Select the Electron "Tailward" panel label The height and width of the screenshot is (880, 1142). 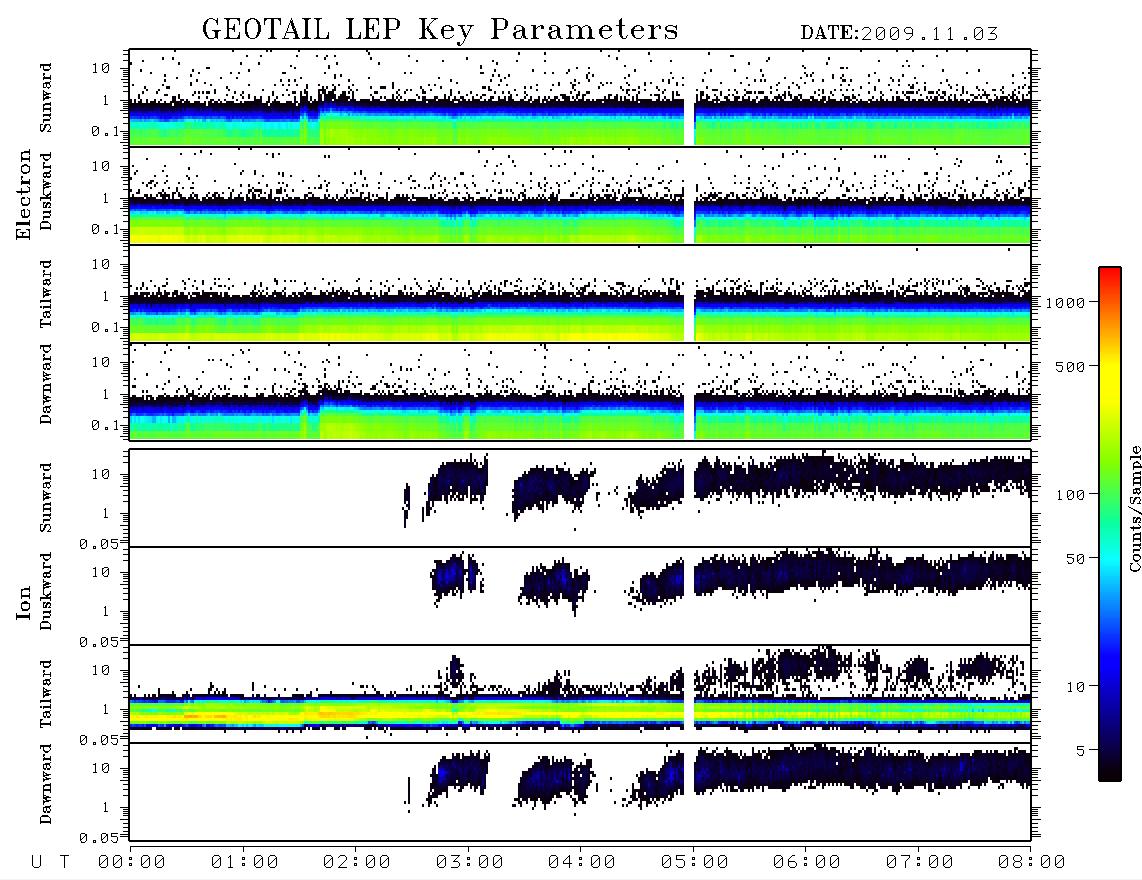pos(46,293)
